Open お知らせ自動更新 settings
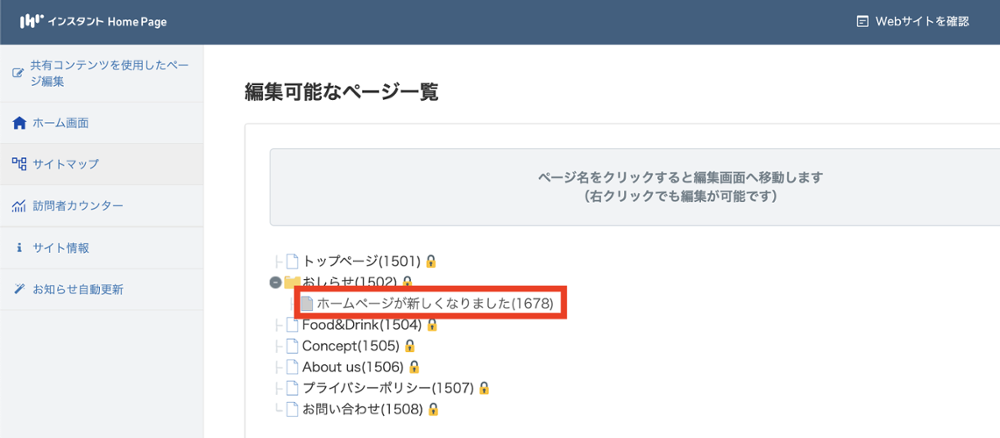This screenshot has width=1000, height=438. click(77, 290)
